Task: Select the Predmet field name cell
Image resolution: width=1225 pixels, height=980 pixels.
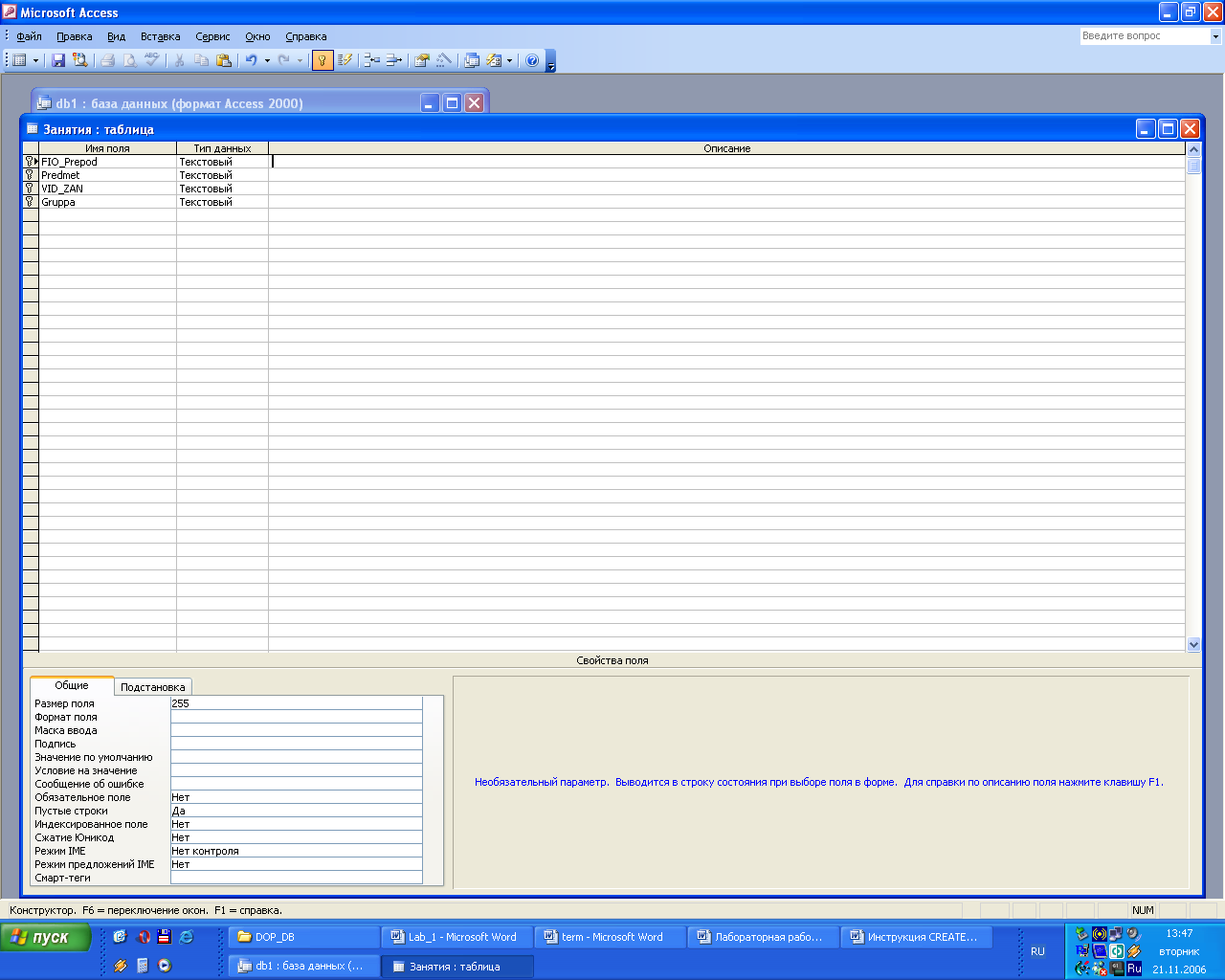Action: point(107,175)
